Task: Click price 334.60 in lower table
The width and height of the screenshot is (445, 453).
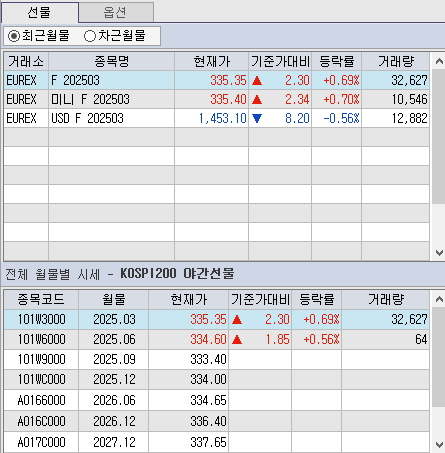Action: coord(208,339)
